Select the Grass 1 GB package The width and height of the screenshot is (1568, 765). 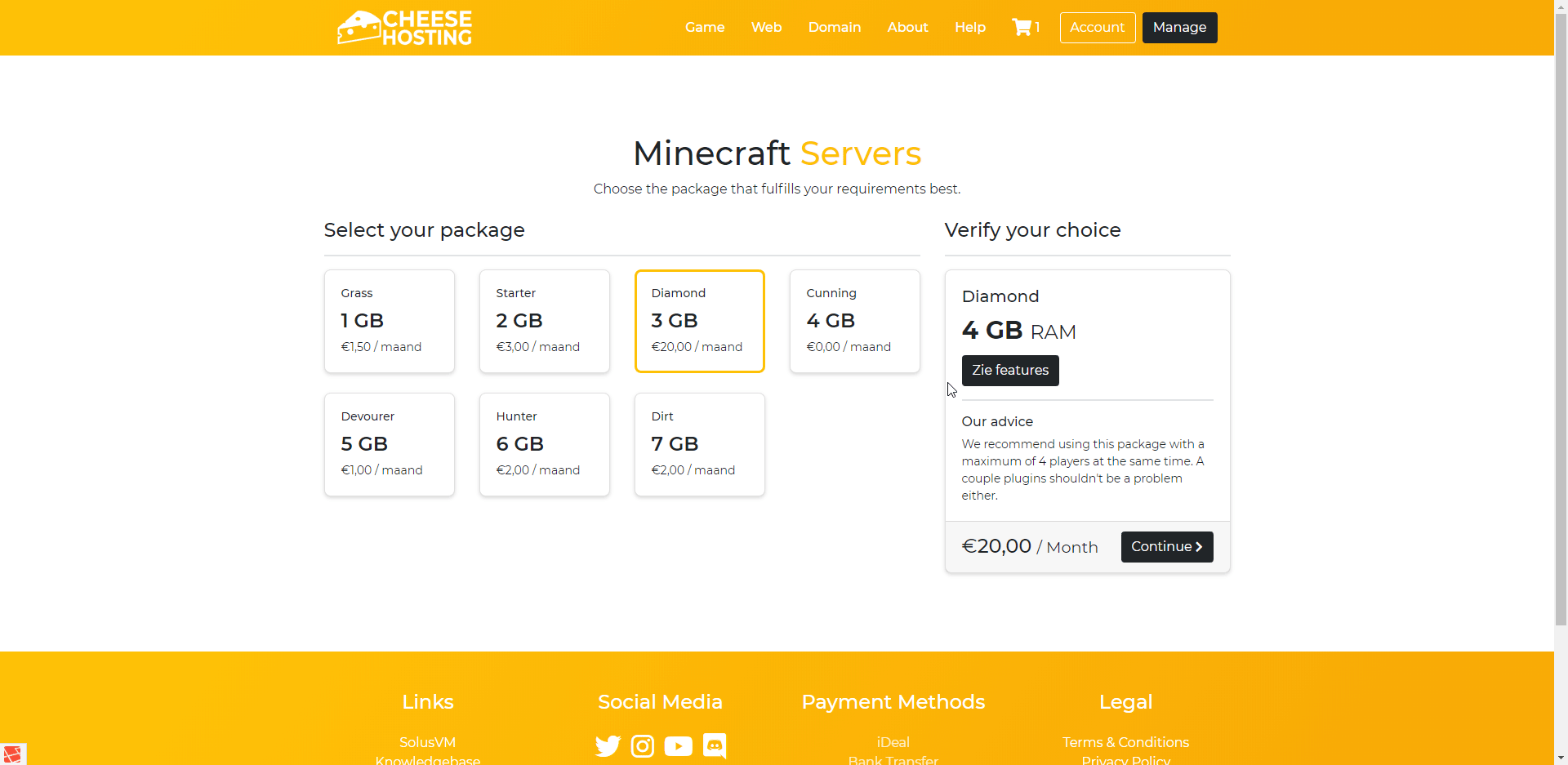390,321
